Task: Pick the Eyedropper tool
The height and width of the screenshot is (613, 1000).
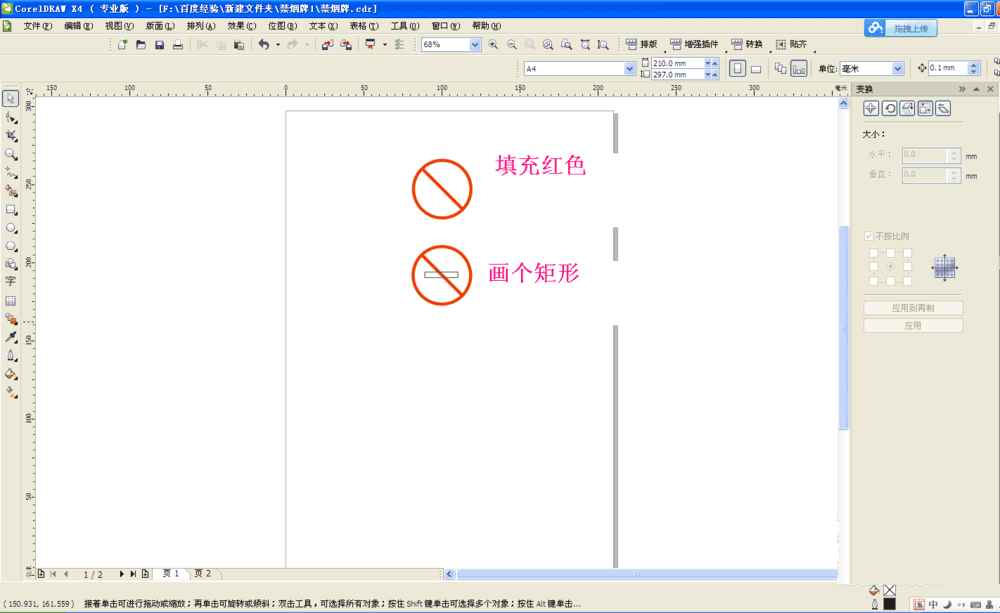Action: pos(12,338)
